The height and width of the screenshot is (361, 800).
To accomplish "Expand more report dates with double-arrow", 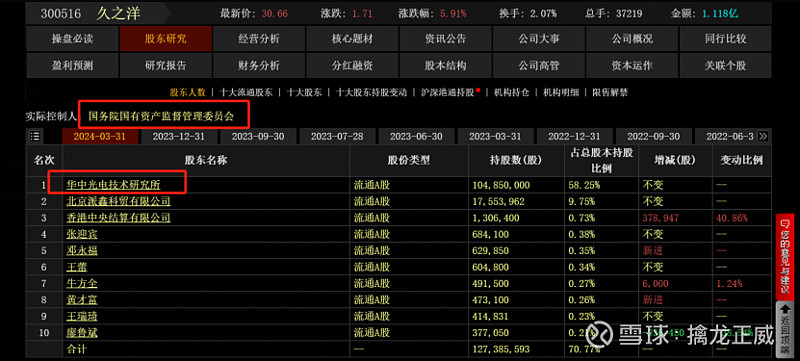I will (763, 136).
